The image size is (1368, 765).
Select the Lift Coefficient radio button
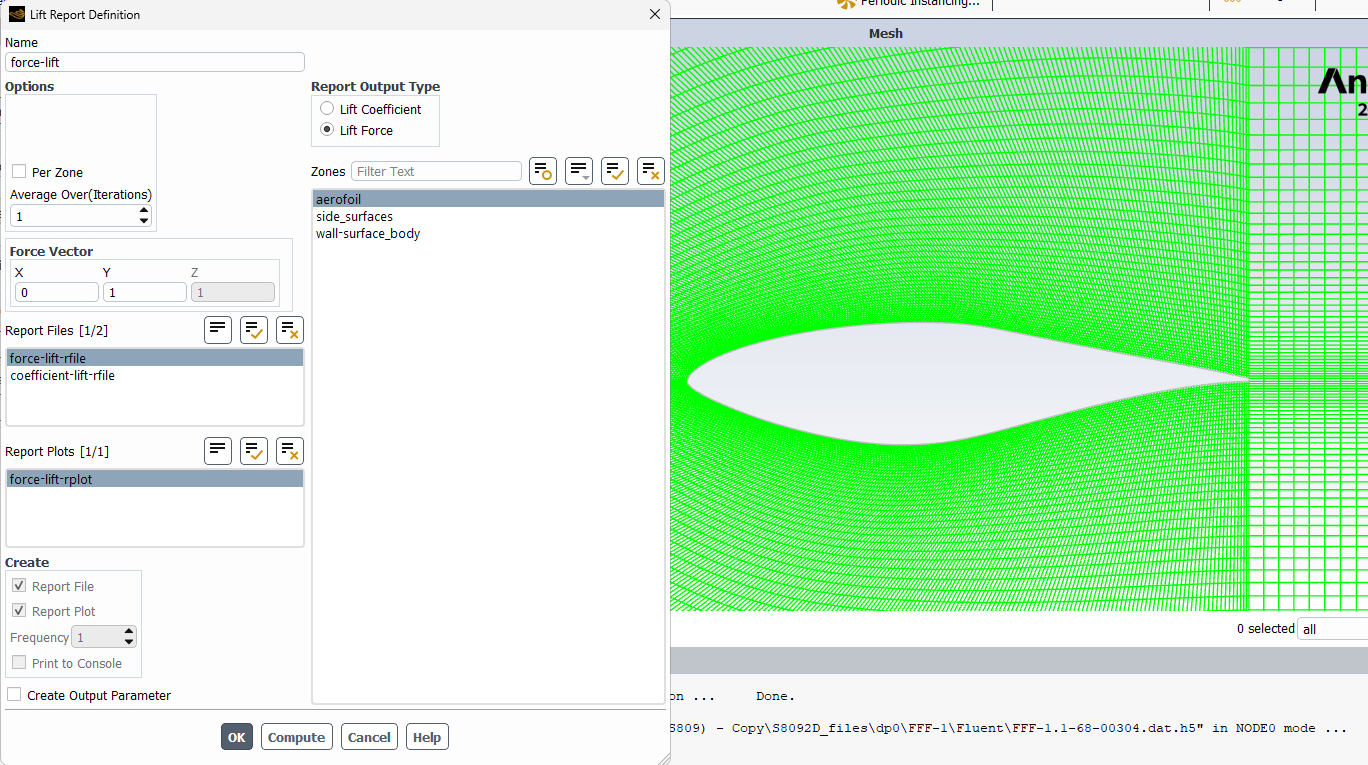click(327, 109)
